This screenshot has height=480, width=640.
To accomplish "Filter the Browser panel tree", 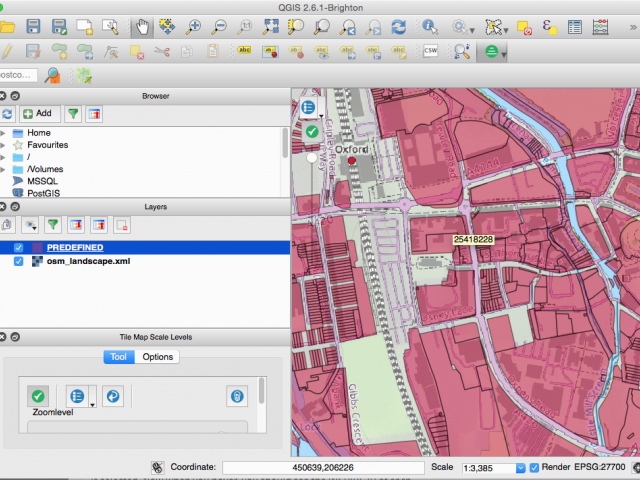I will pos(73,114).
